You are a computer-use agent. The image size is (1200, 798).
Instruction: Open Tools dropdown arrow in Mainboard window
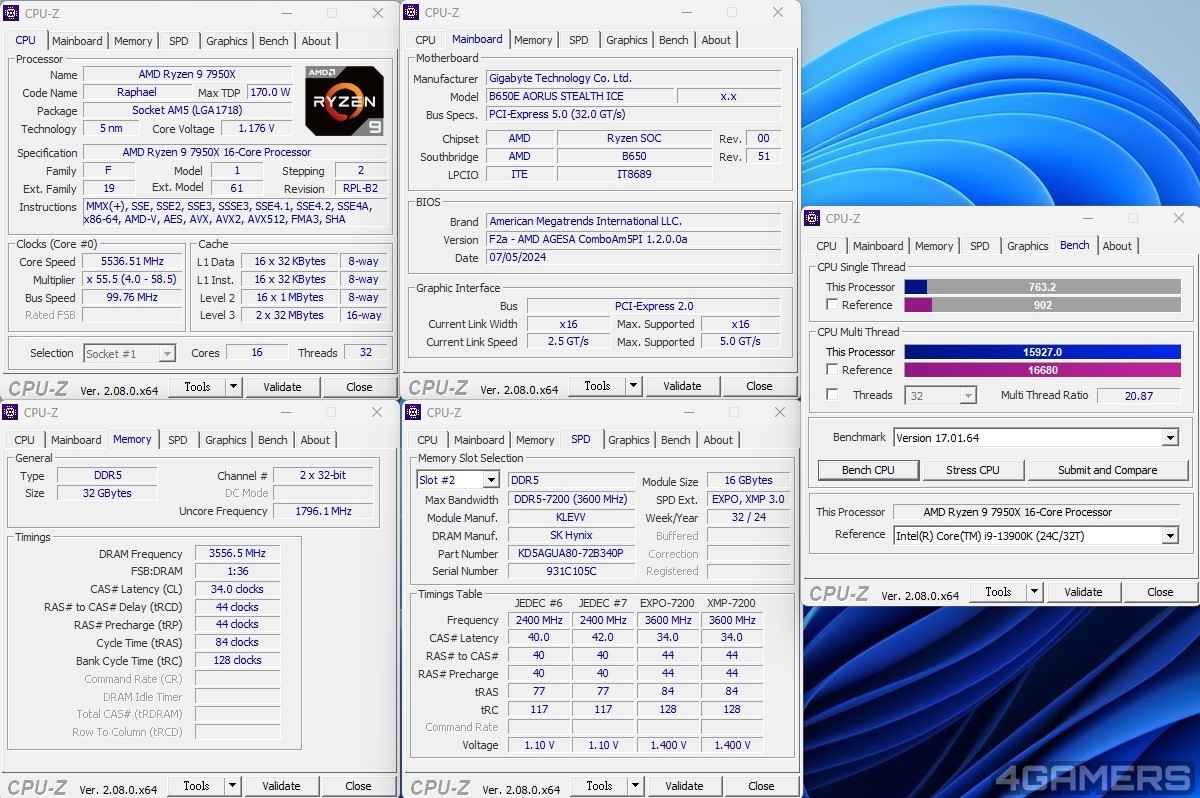click(x=633, y=386)
